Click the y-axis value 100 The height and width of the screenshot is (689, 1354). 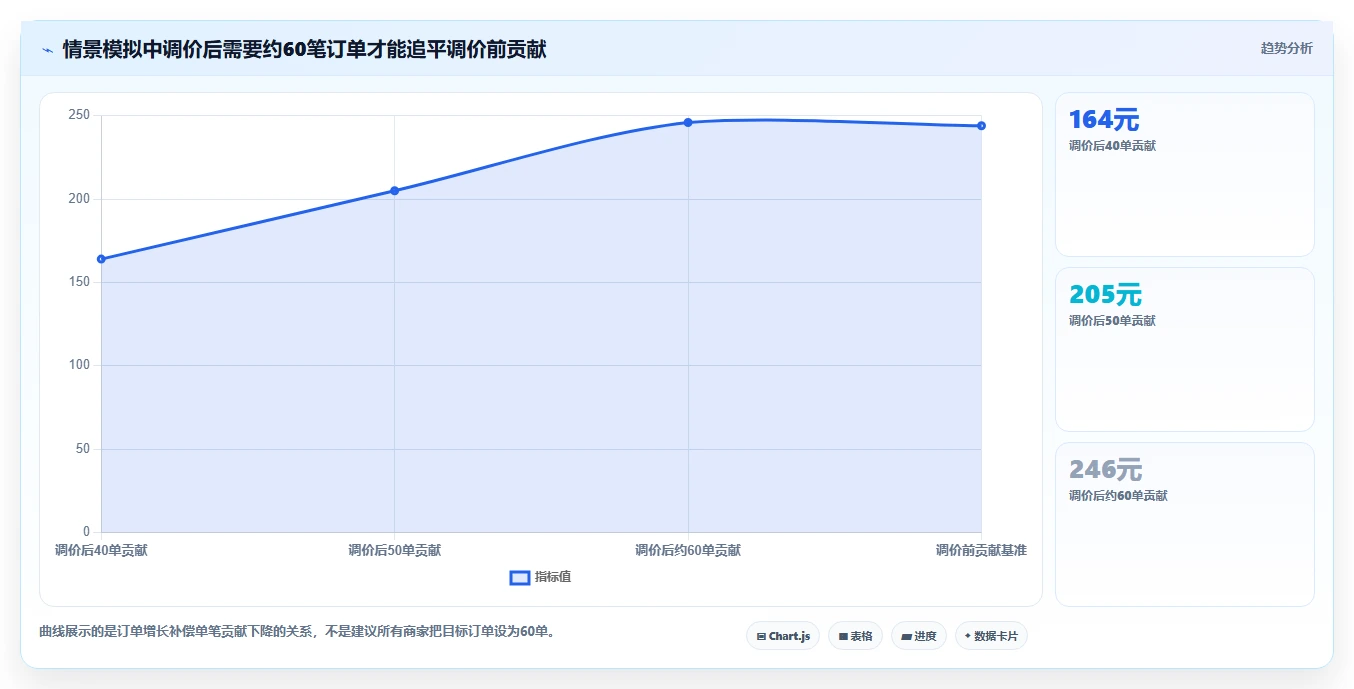[x=80, y=365]
